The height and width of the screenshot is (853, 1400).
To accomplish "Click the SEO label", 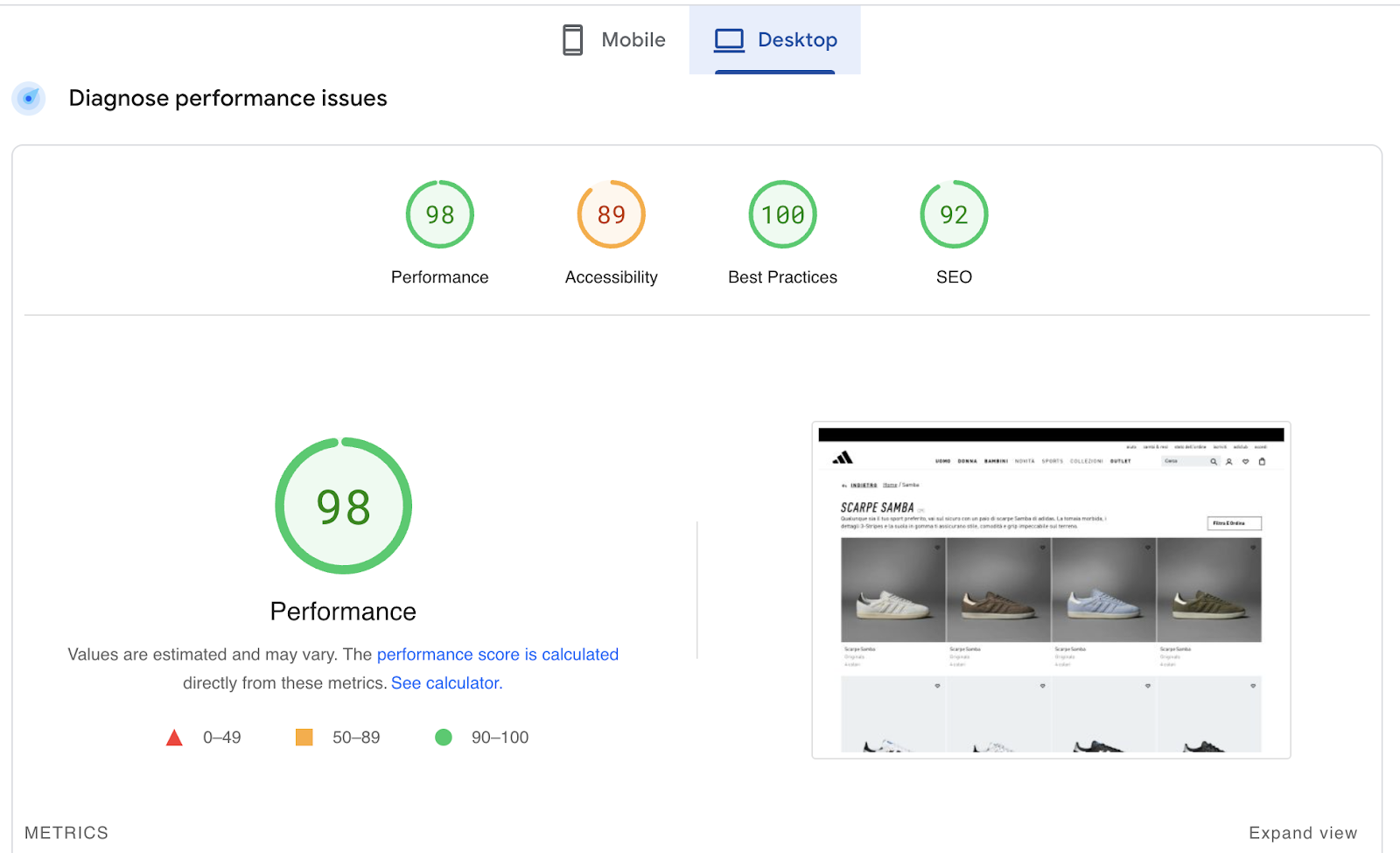I will click(955, 277).
